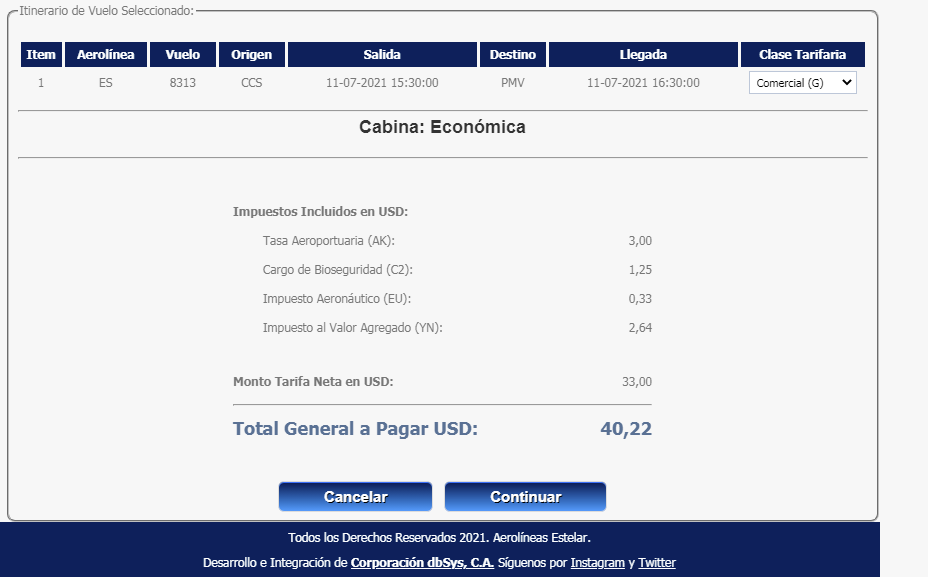Click the Vuelo column header
928x577 pixels.
[x=182, y=54]
